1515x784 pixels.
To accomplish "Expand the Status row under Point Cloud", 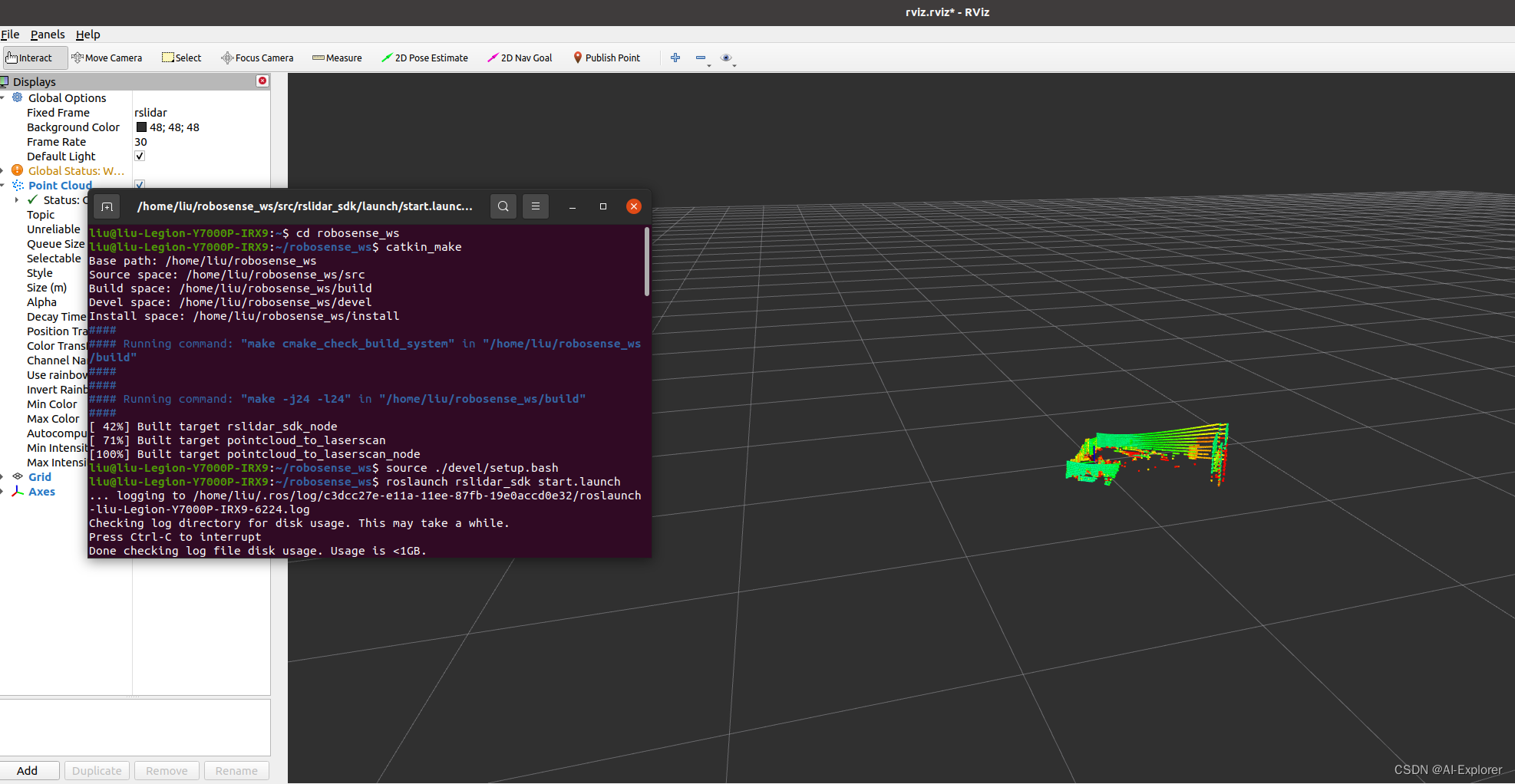I will point(17,199).
